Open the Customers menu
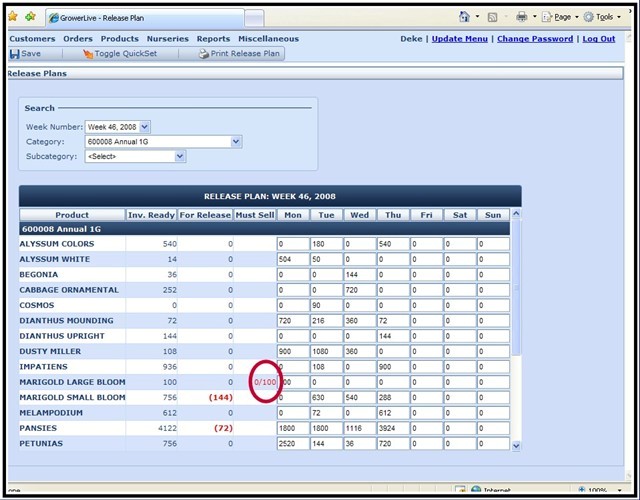Image resolution: width=640 pixels, height=500 pixels. click(x=32, y=39)
